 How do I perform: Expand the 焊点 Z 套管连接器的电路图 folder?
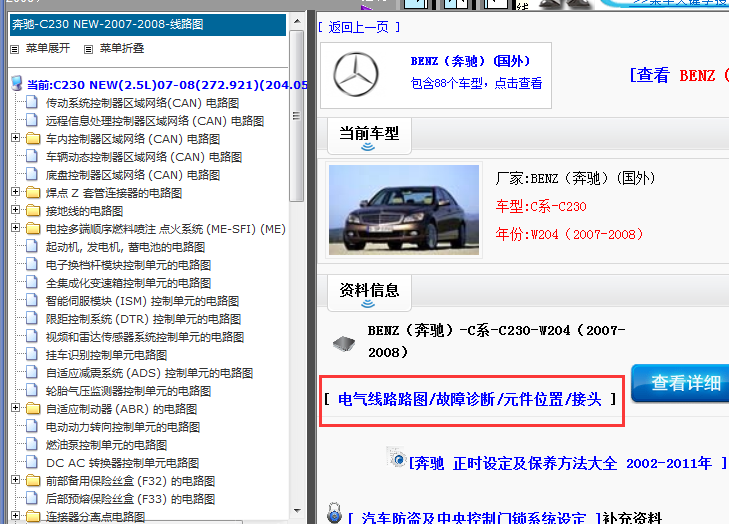[15, 192]
